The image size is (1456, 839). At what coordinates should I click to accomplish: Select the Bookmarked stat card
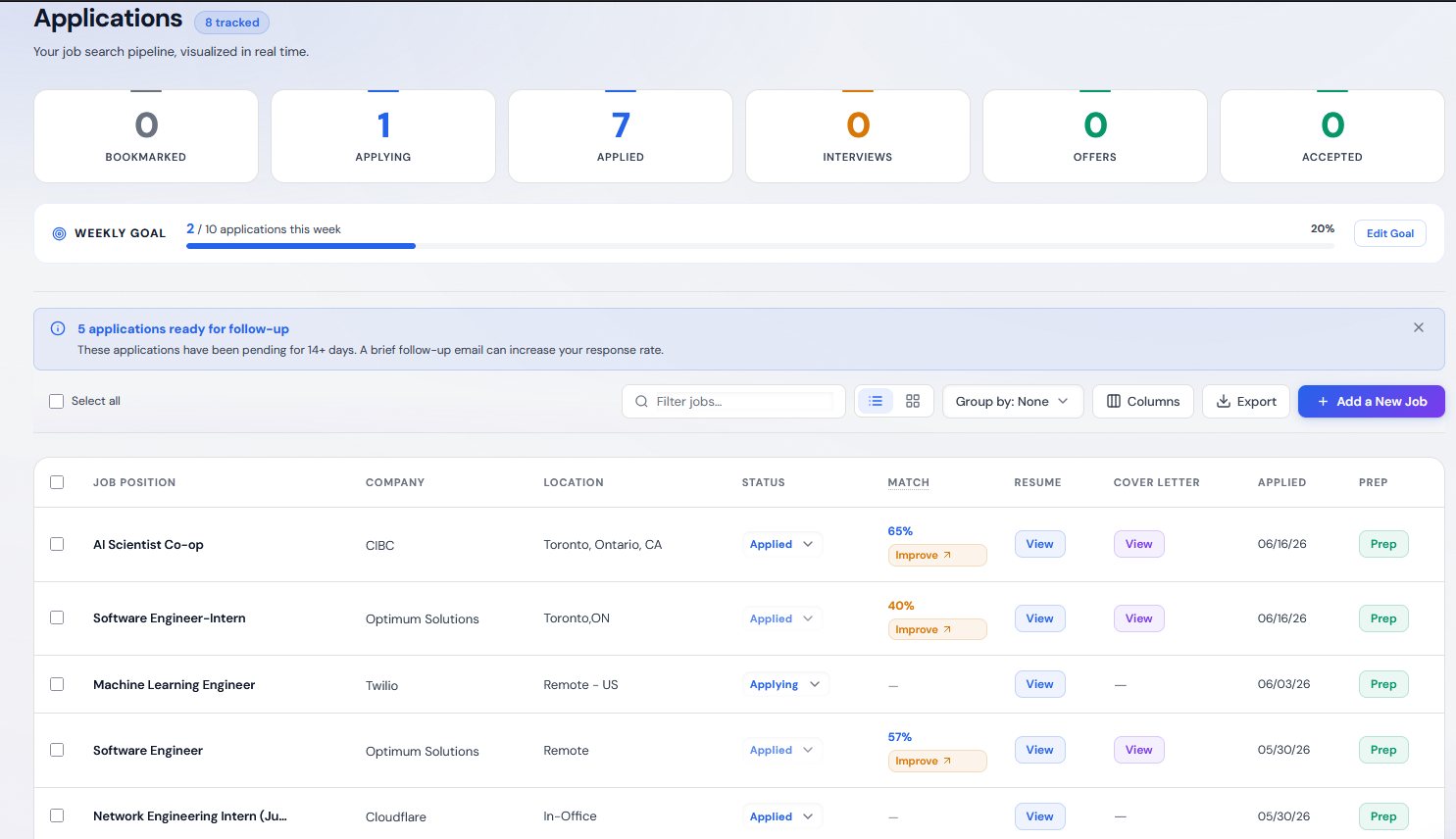coord(146,136)
